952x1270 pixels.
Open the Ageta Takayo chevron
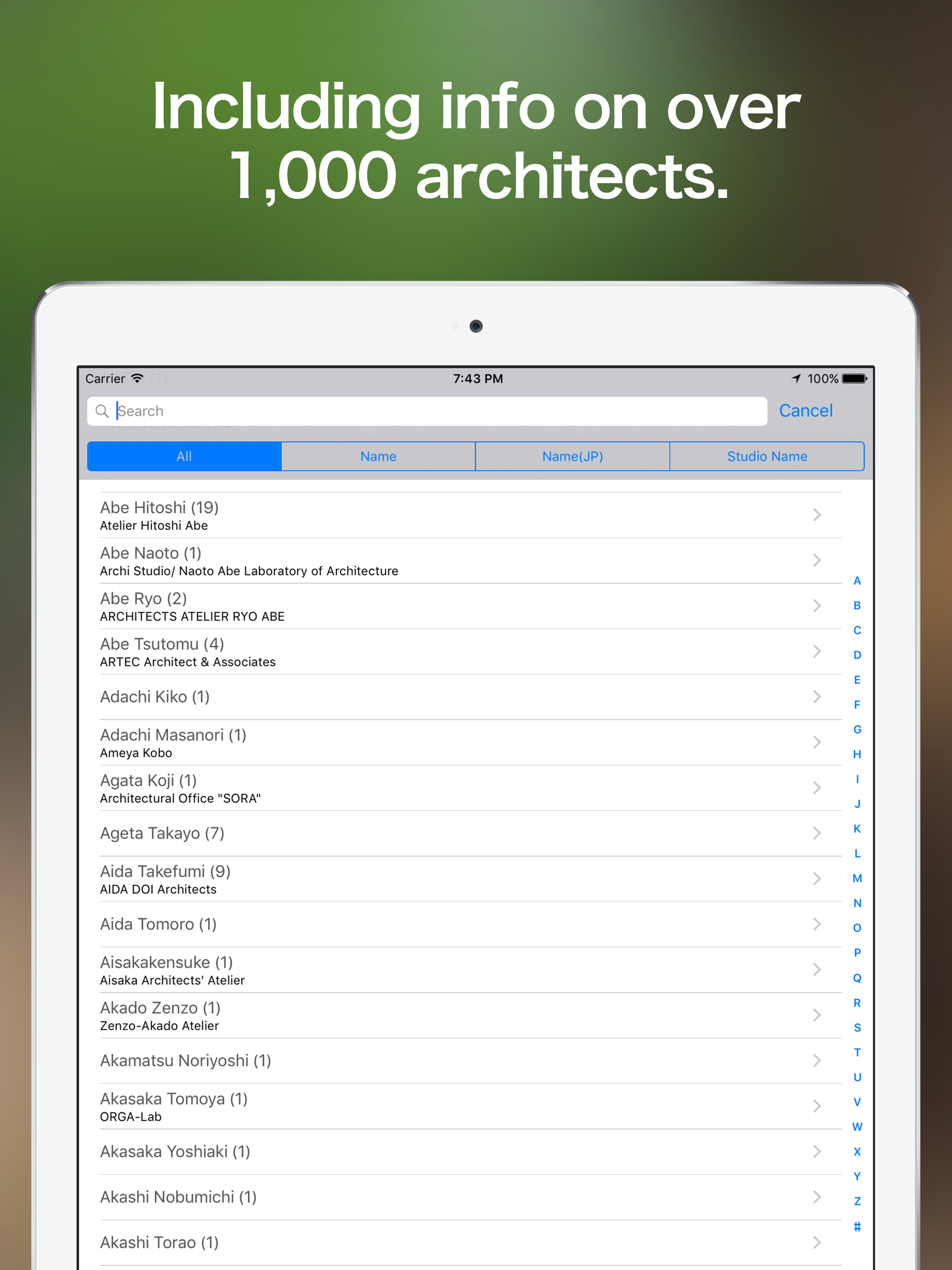tap(817, 833)
